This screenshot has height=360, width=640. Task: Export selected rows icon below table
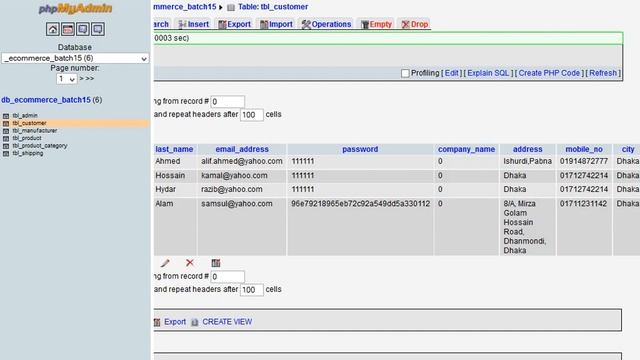(x=216, y=263)
